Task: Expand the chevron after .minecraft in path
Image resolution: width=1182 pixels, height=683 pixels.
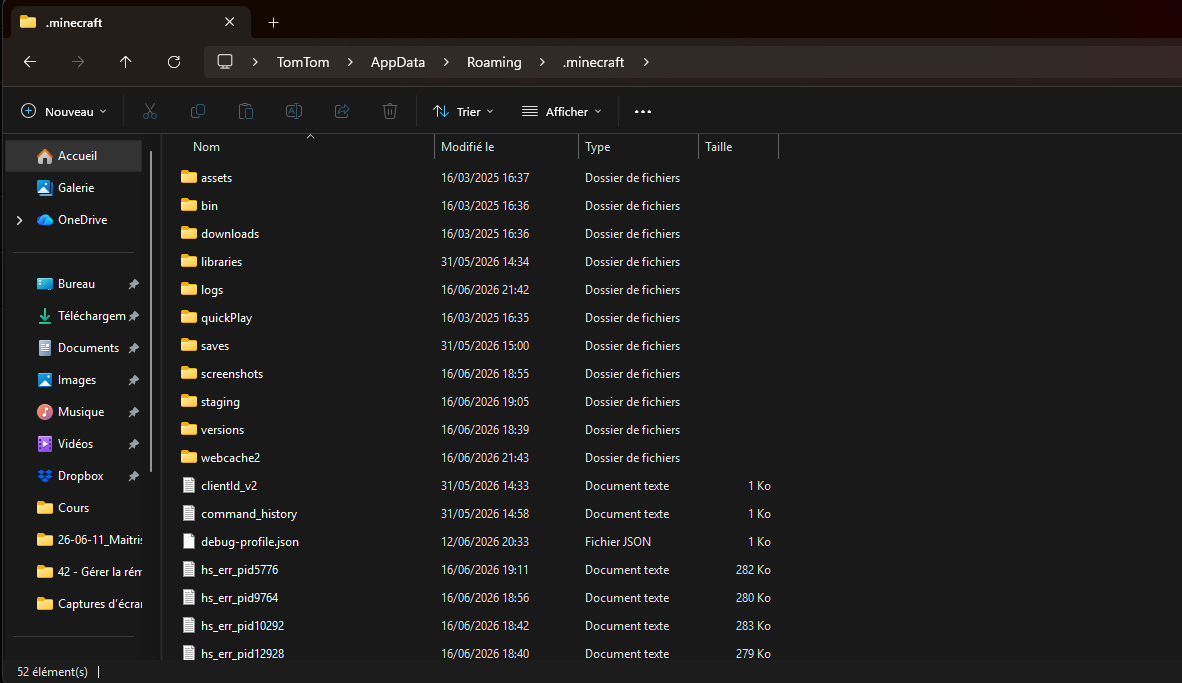Action: coord(646,63)
